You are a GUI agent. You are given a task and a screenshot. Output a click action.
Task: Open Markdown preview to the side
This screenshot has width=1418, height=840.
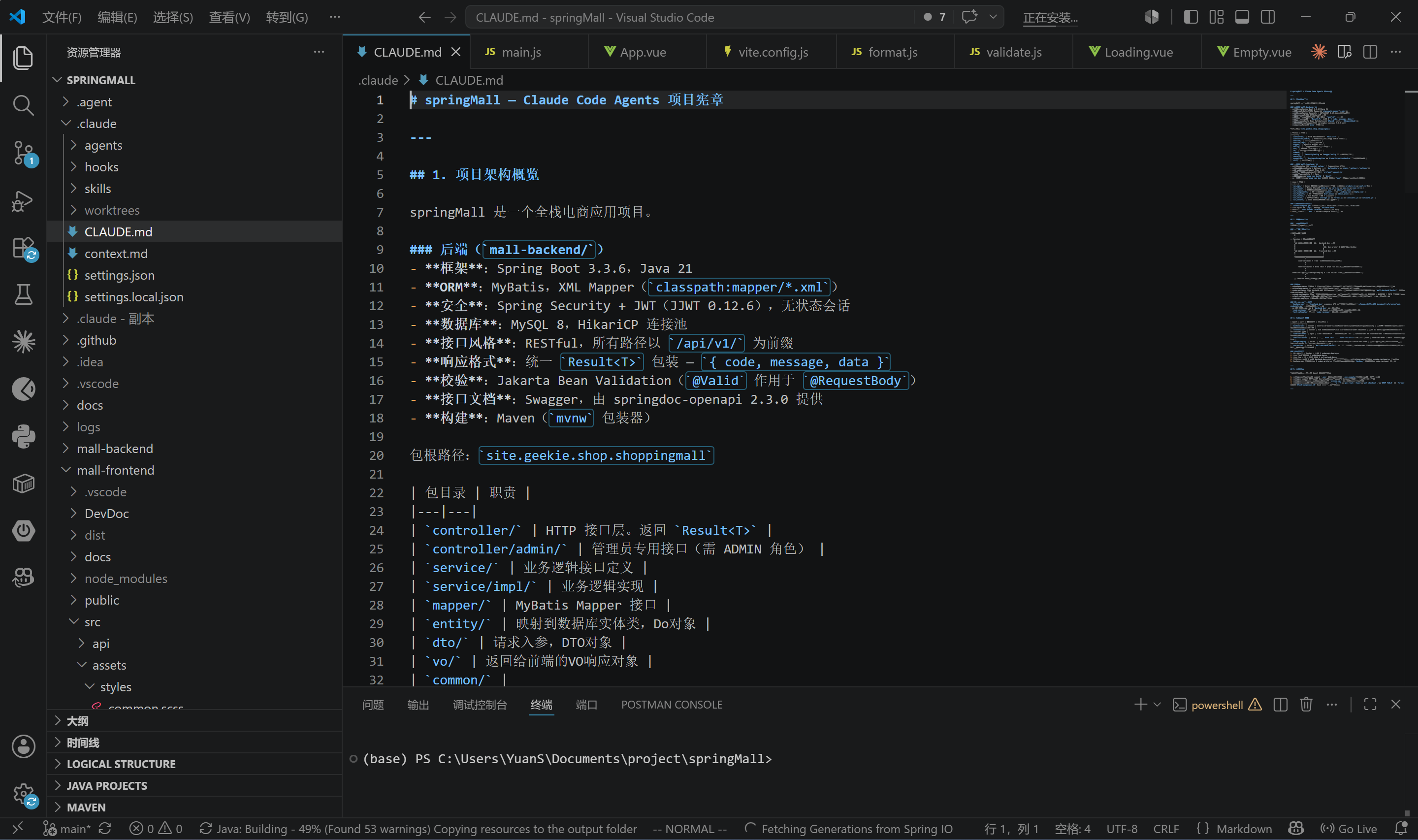1345,52
